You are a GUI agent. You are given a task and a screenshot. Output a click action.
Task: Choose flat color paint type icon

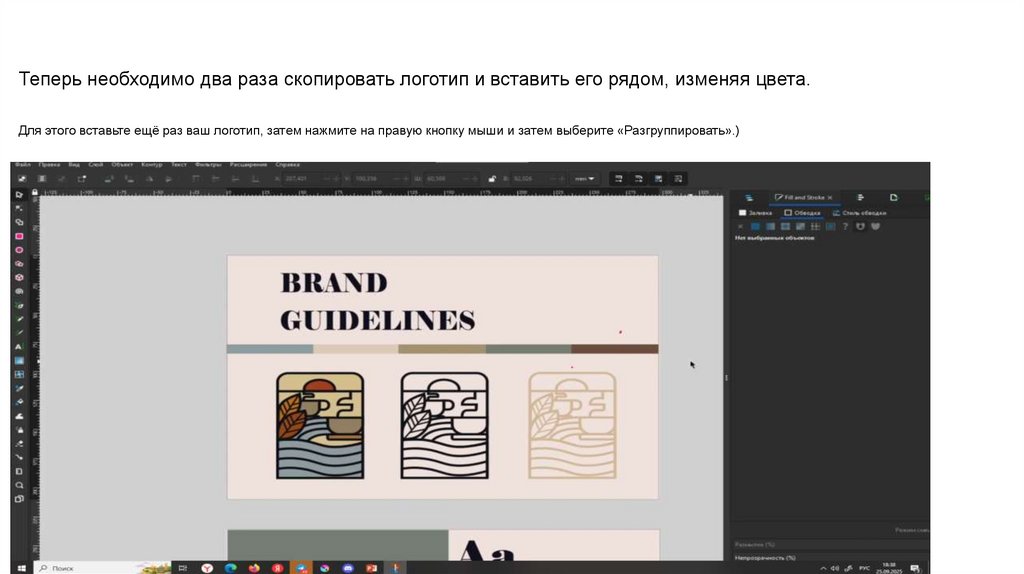click(x=755, y=226)
